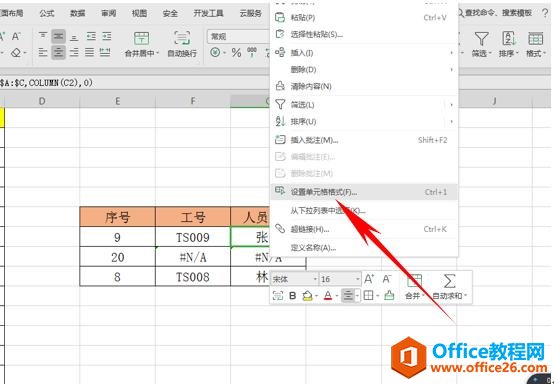Screen dimensions: 554x385
Task: Toggle 自动换行 wrap text
Action: tap(182, 44)
